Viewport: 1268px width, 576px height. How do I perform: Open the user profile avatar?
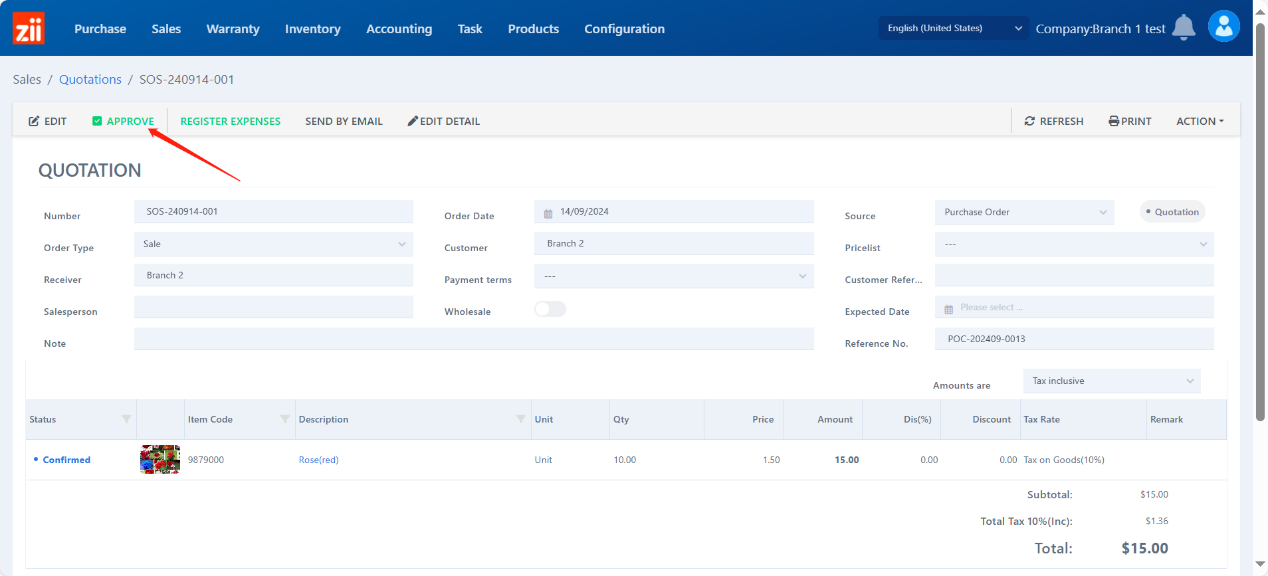point(1223,27)
